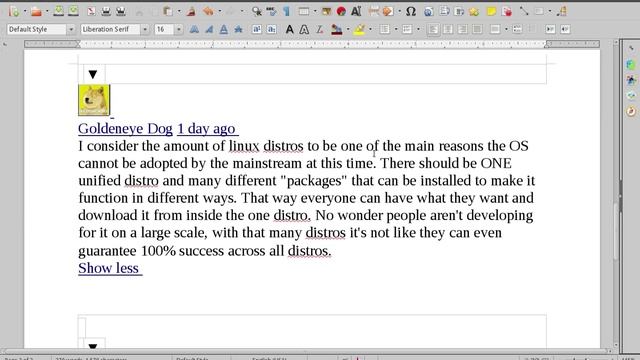Click the 'Show less' link
Image resolution: width=640 pixels, height=360 pixels.
(109, 268)
